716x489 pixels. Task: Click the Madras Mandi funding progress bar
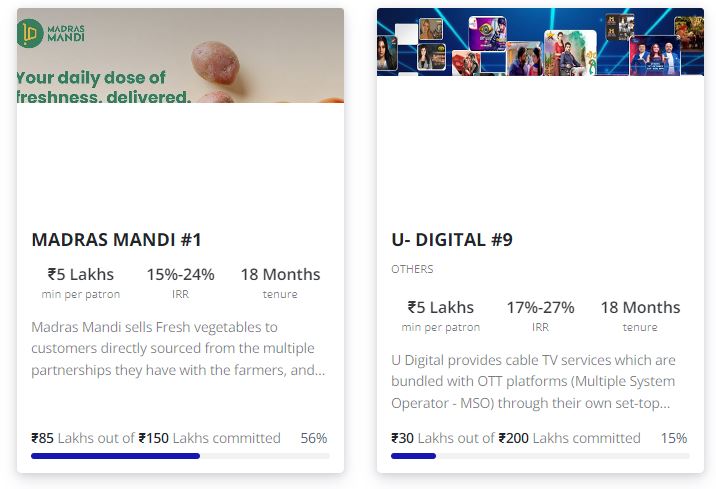pos(180,456)
